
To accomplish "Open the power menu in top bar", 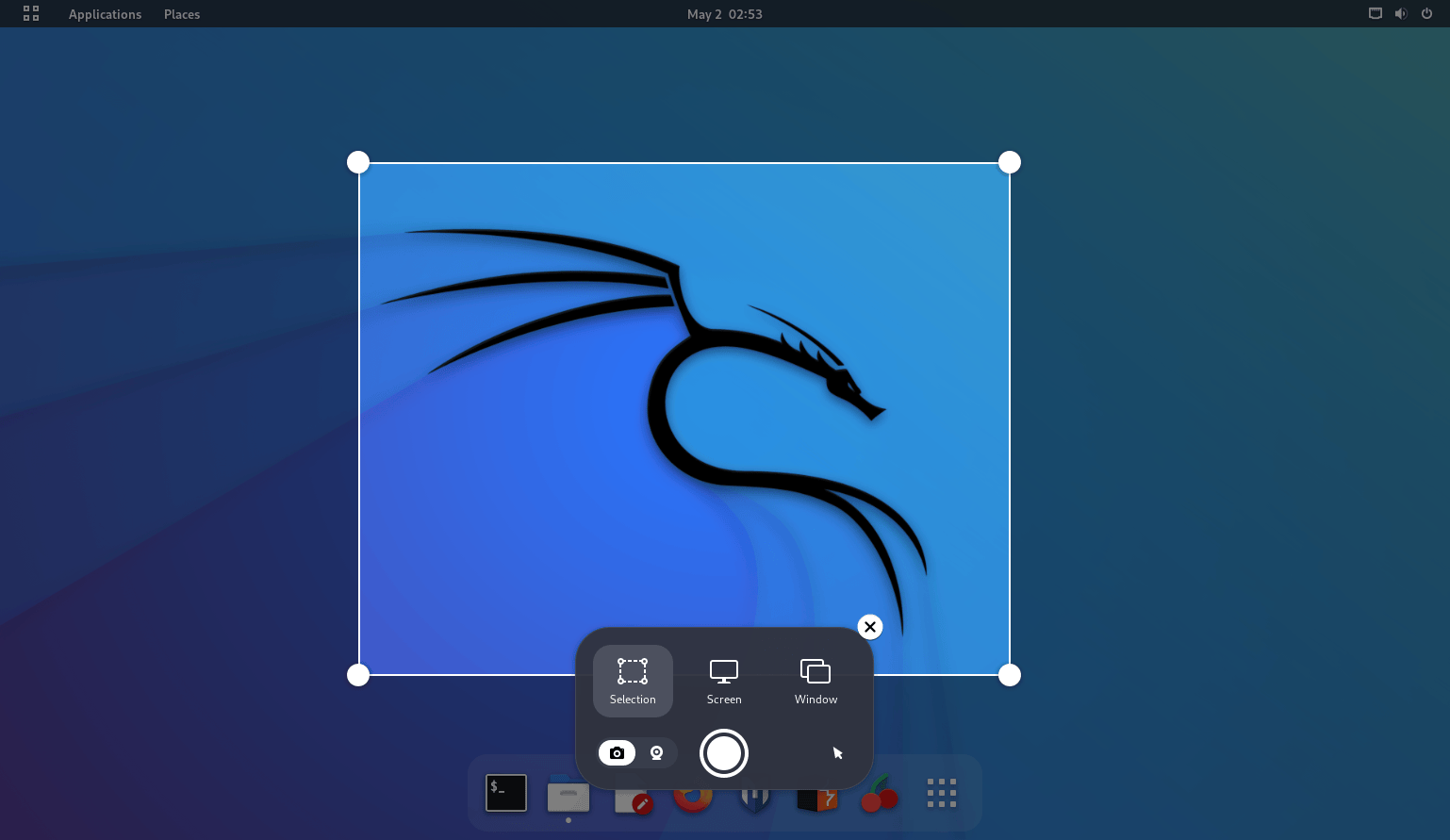I will (1426, 14).
